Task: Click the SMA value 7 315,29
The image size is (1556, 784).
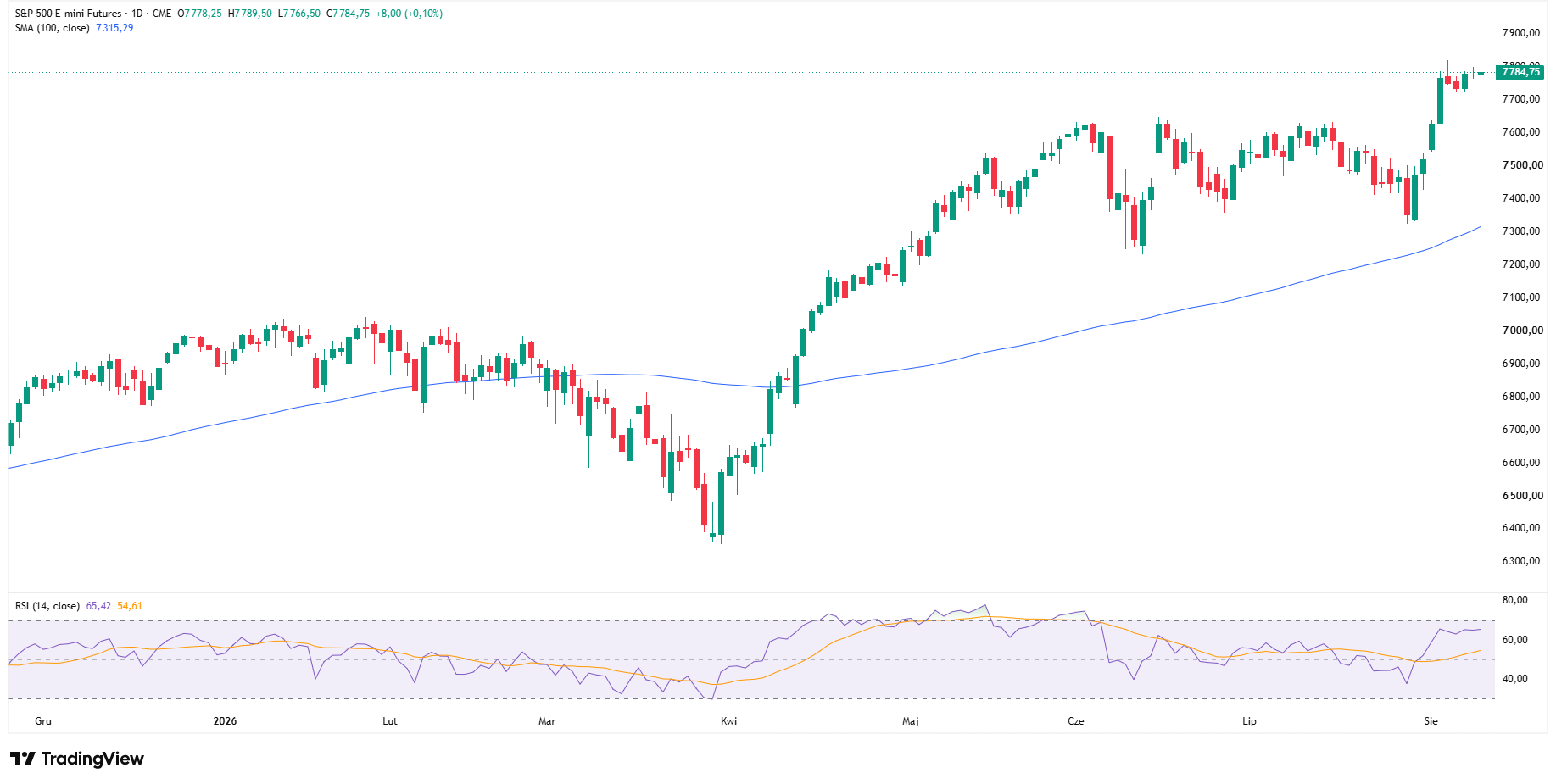Action: [114, 28]
